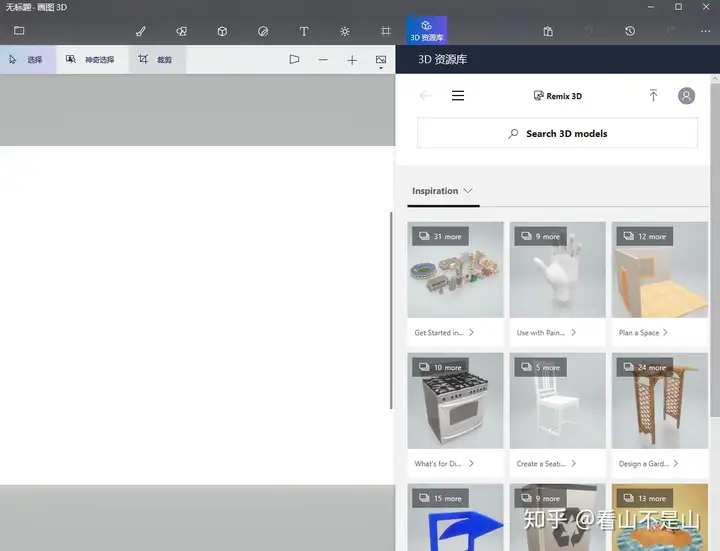Open the Canvas crop tool
720x551 pixels.
click(386, 31)
